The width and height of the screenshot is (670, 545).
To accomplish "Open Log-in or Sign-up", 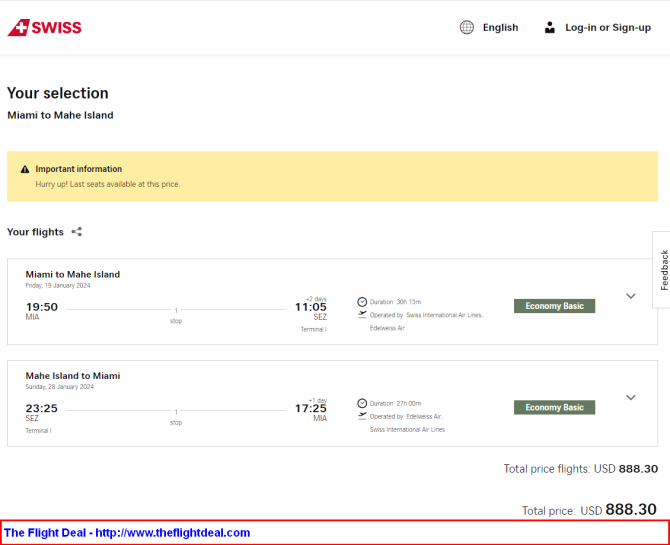I will (x=608, y=27).
